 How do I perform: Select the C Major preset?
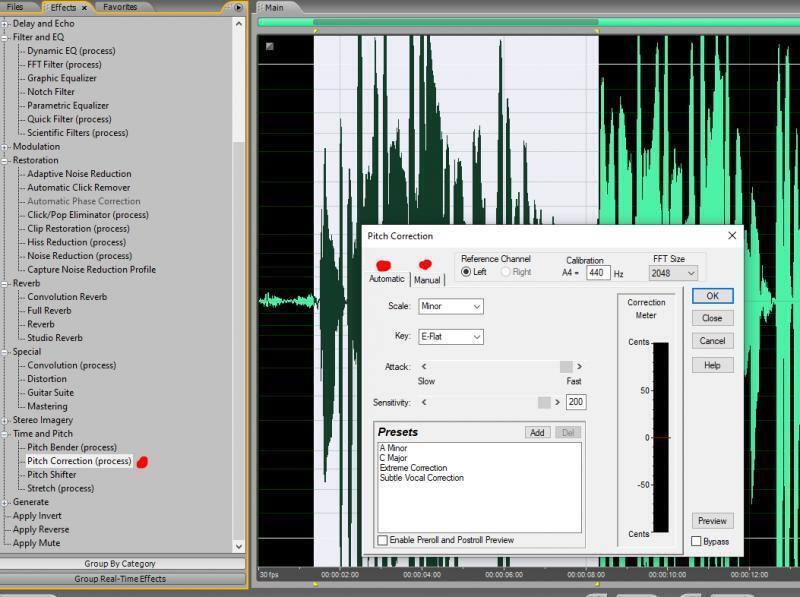tap(393, 458)
